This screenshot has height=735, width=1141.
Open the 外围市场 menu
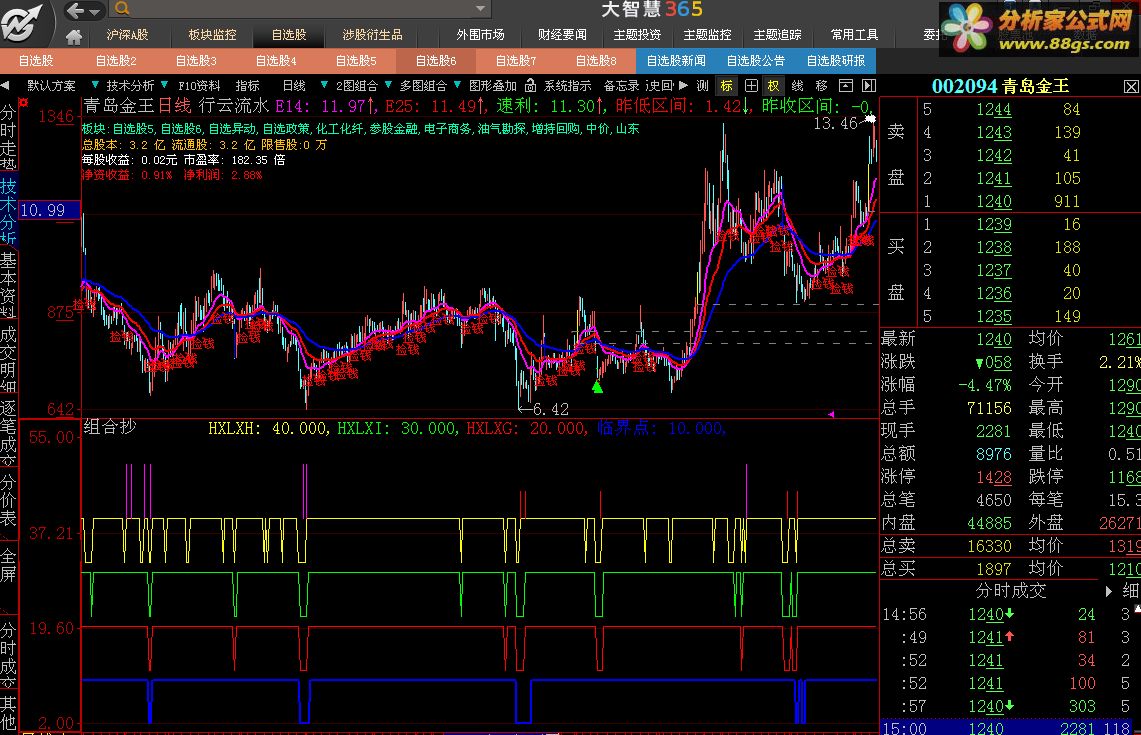pos(480,35)
